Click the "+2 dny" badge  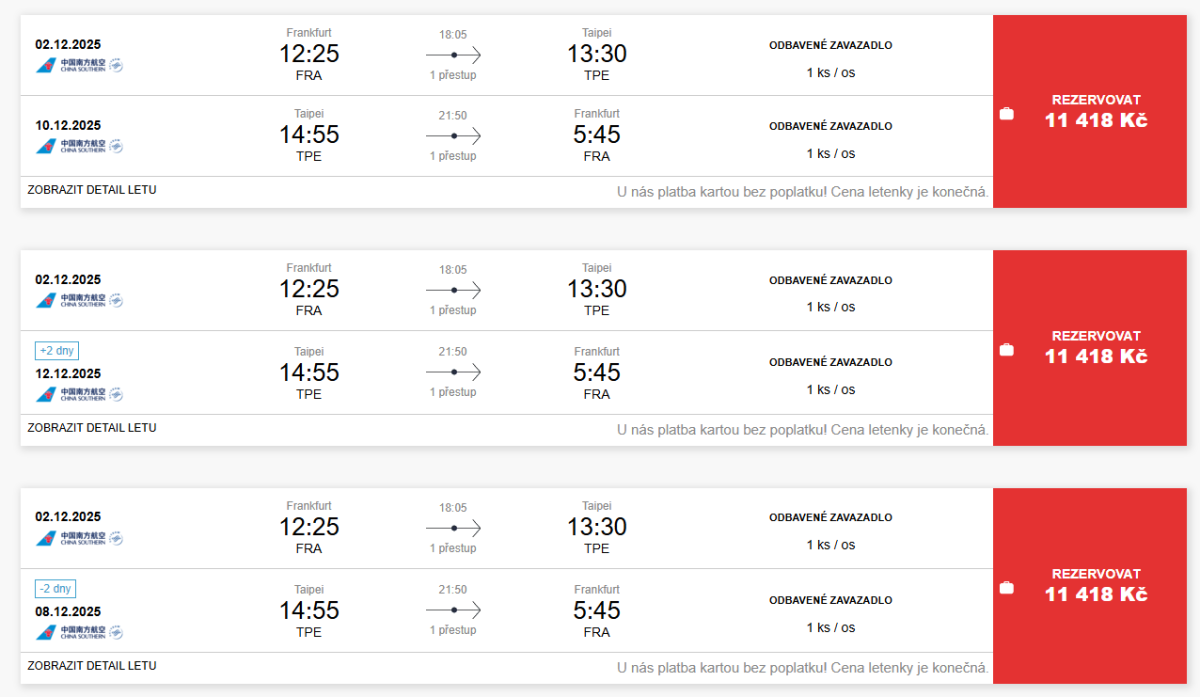pos(57,351)
